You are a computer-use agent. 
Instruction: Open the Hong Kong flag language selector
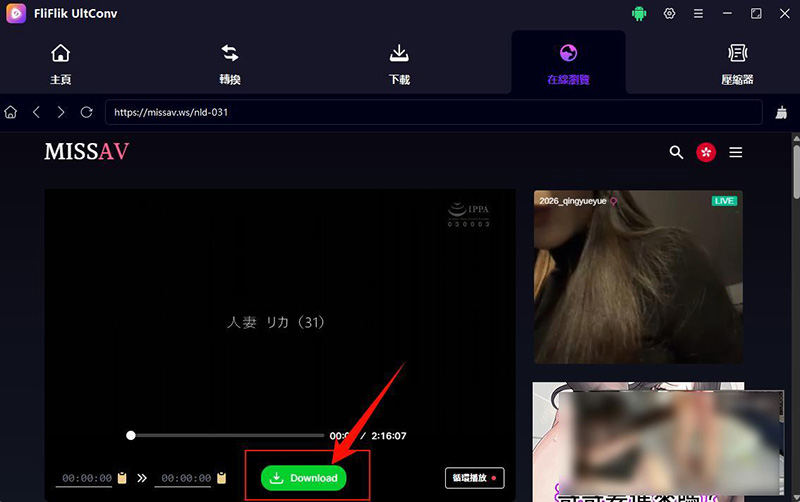706,152
